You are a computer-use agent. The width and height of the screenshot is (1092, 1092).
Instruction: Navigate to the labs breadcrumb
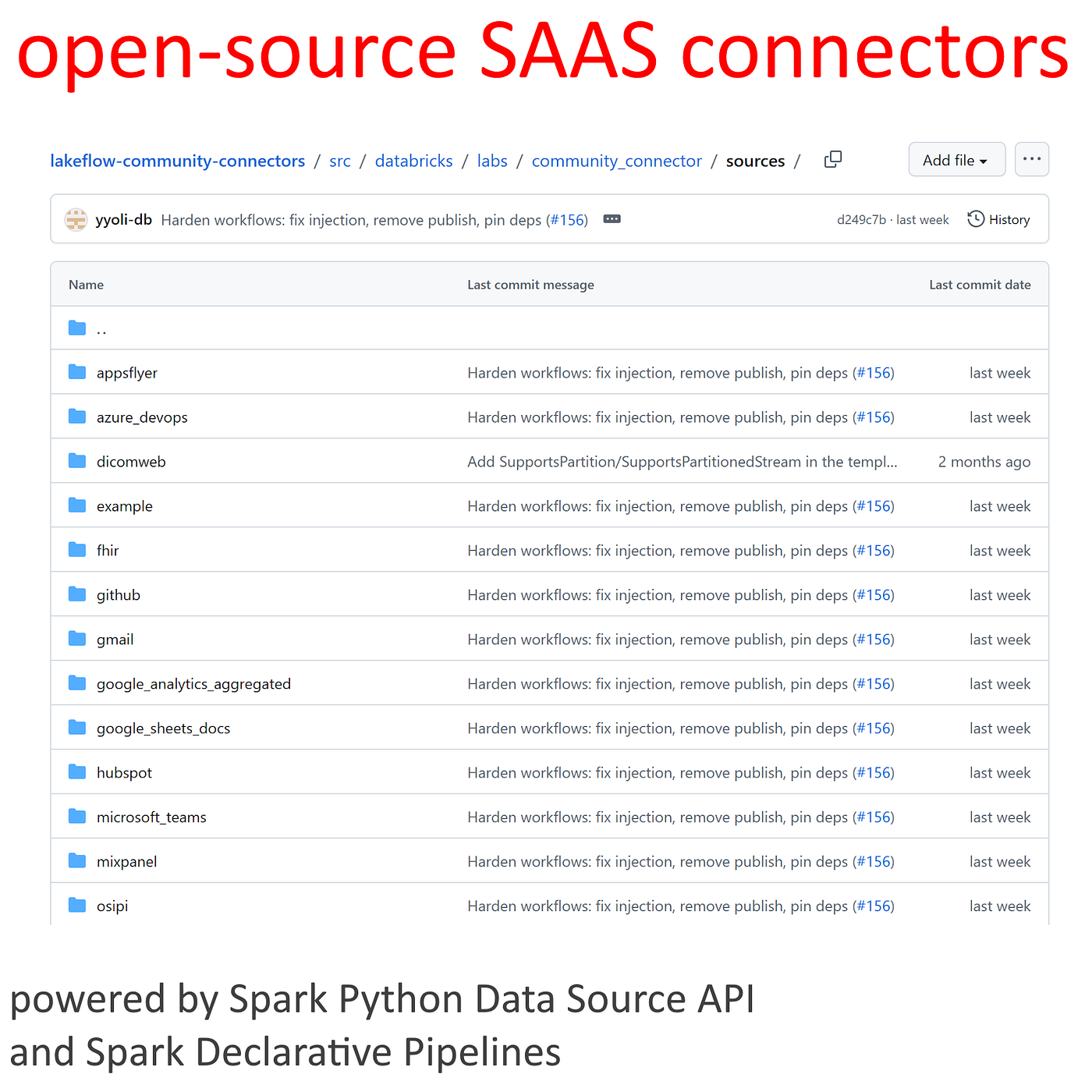492,161
